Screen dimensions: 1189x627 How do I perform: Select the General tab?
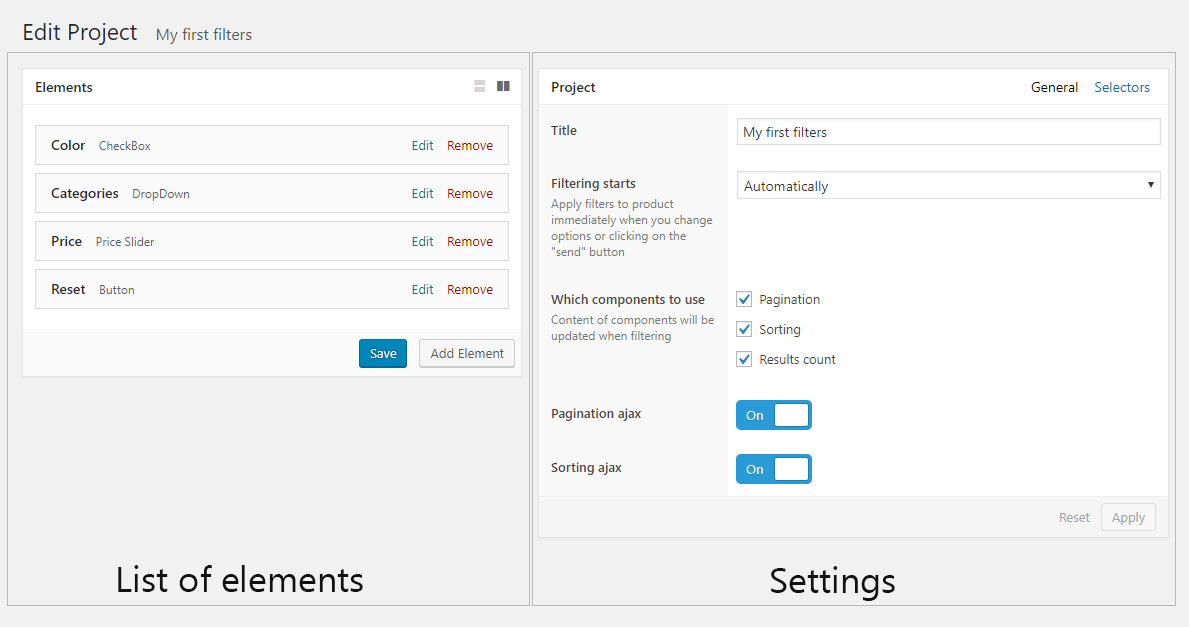[x=1054, y=87]
